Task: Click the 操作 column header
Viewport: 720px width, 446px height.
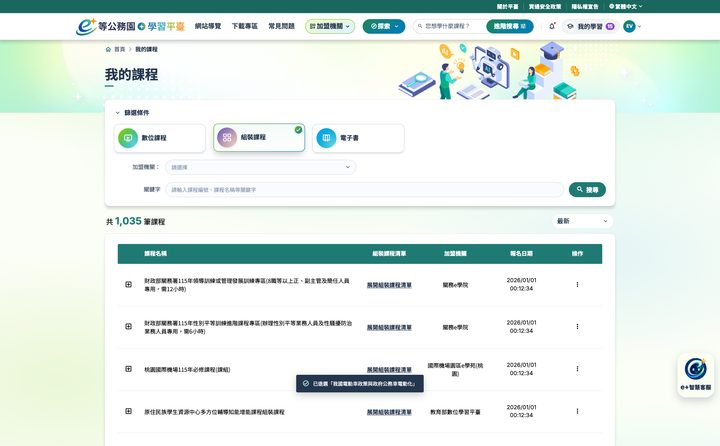Action: tap(577, 254)
